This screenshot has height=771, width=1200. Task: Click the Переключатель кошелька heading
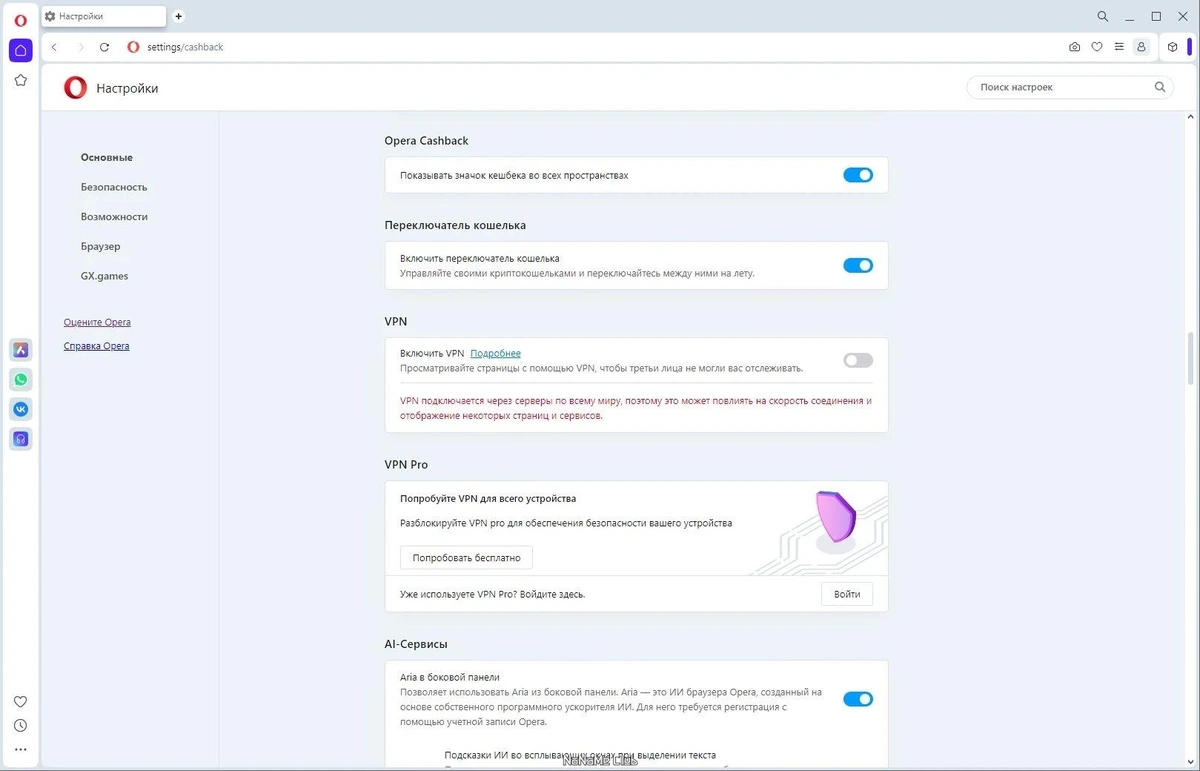pos(455,225)
